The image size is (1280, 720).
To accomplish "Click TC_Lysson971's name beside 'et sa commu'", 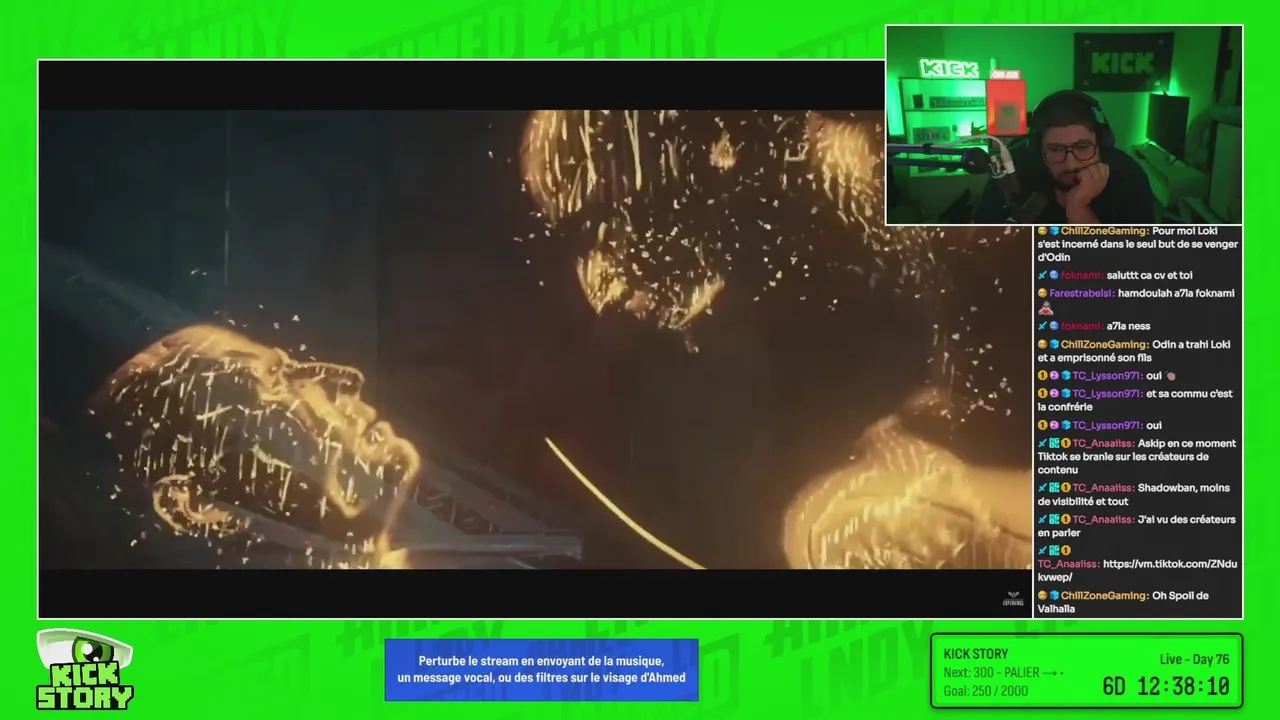I will pyautogui.click(x=1108, y=394).
